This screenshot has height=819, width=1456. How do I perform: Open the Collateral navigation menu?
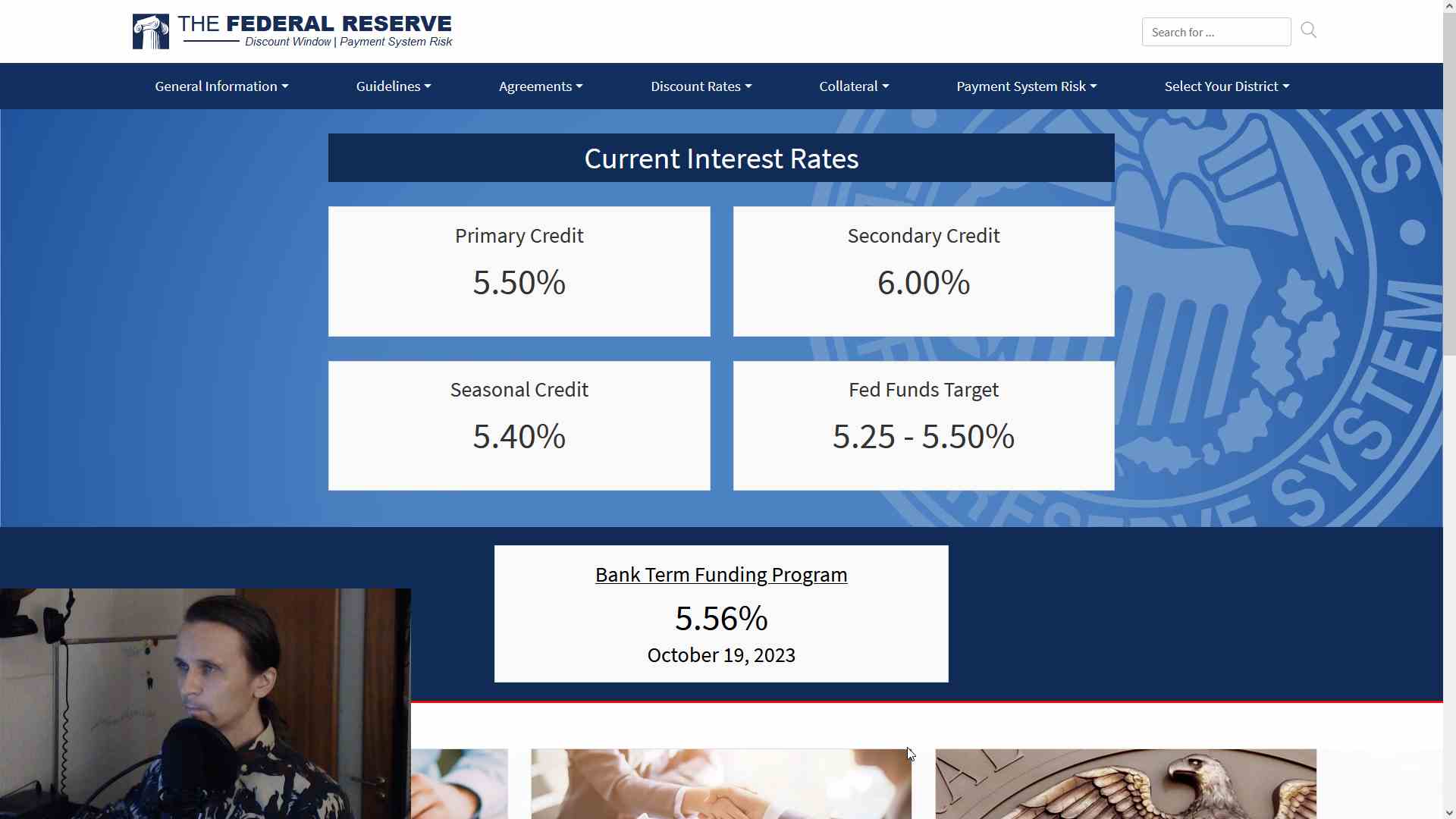tap(854, 86)
